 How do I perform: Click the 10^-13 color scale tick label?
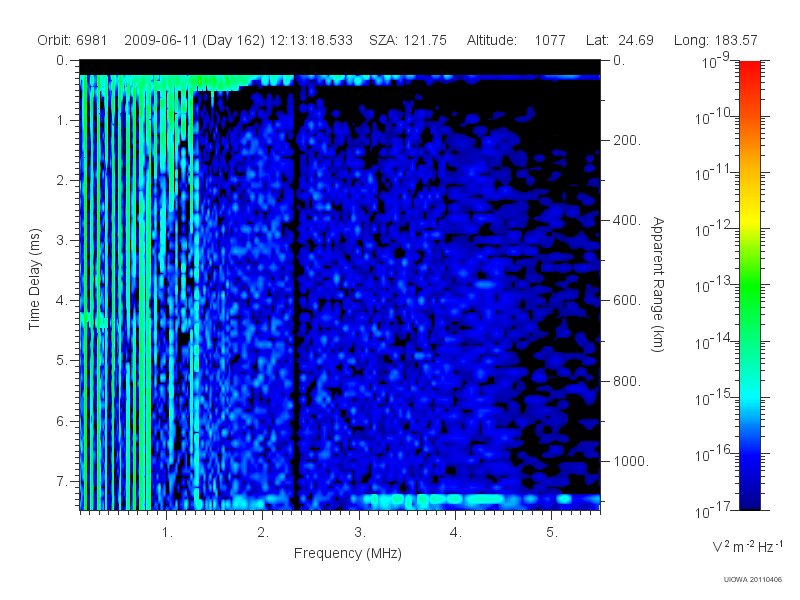click(714, 285)
